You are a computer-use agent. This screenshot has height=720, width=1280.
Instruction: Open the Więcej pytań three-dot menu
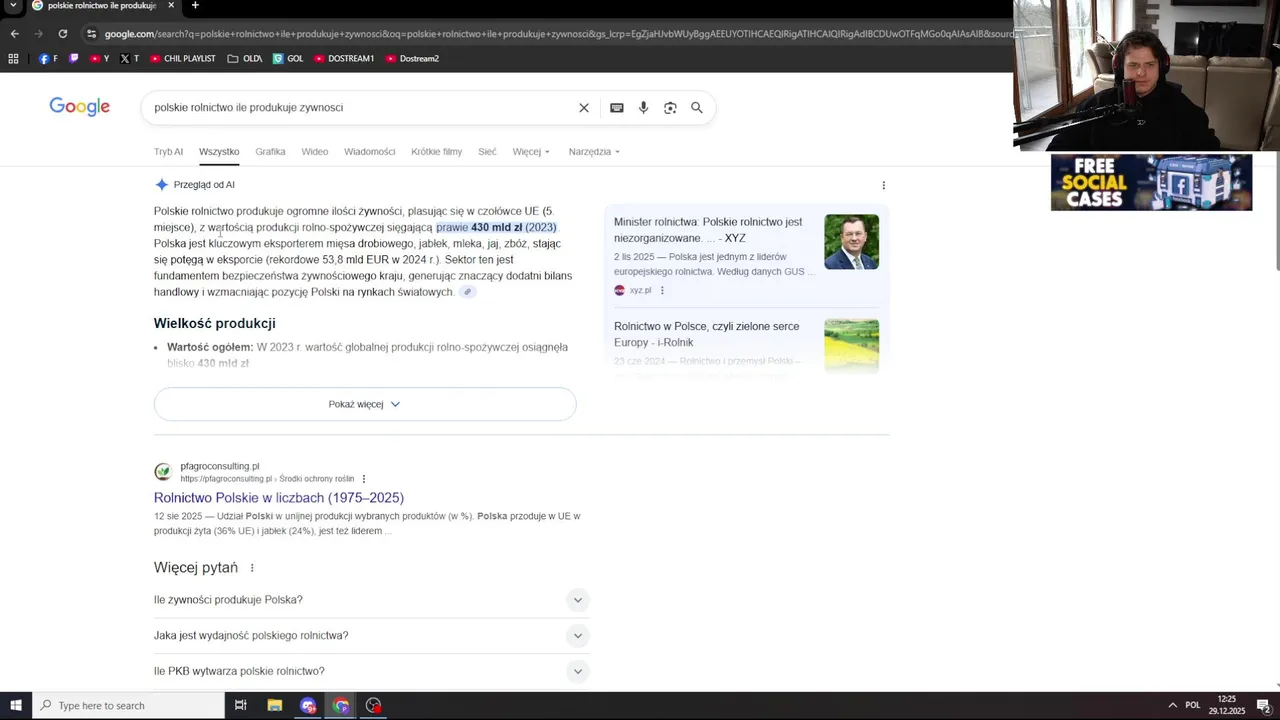point(252,568)
